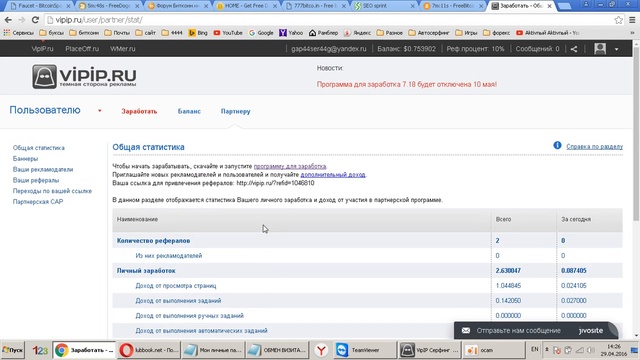Click the volume speaker icon in system tray
This screenshot has height=360, width=640.
pyautogui.click(x=590, y=350)
